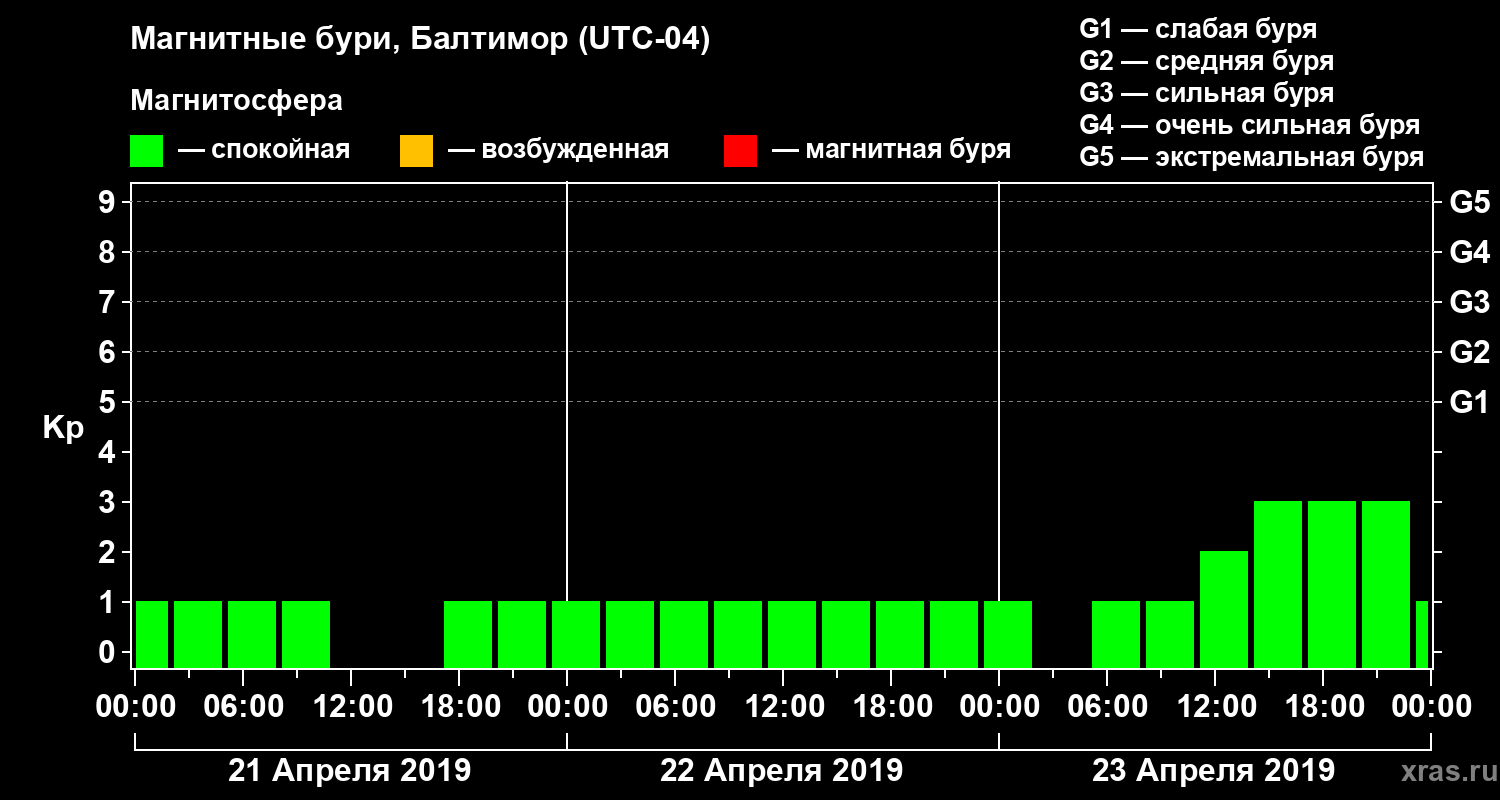Screen dimensions: 1500x800
Task: Click the Kp 2 bar on 23 April
Action: 1224,610
